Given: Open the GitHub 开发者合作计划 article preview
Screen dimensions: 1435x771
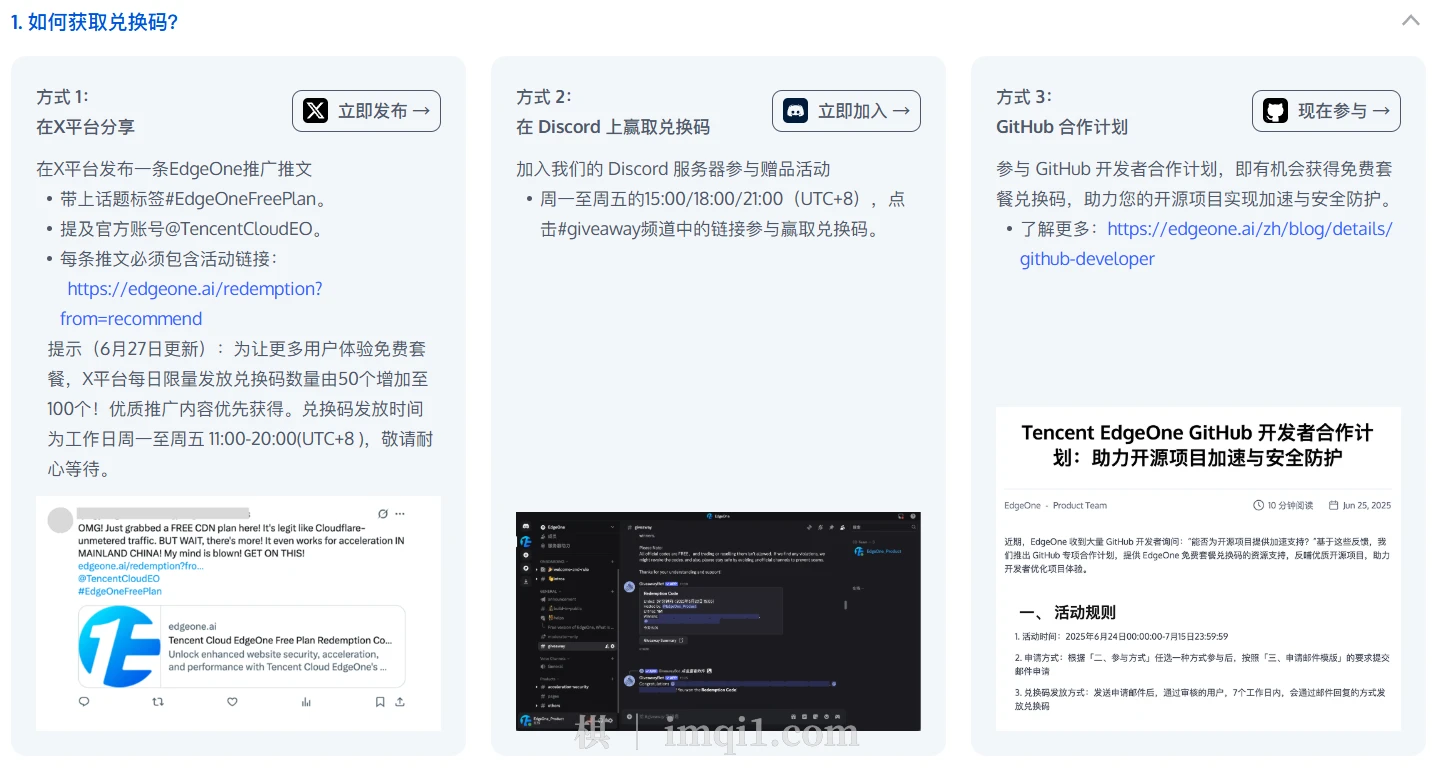Looking at the screenshot, I should (1198, 568).
